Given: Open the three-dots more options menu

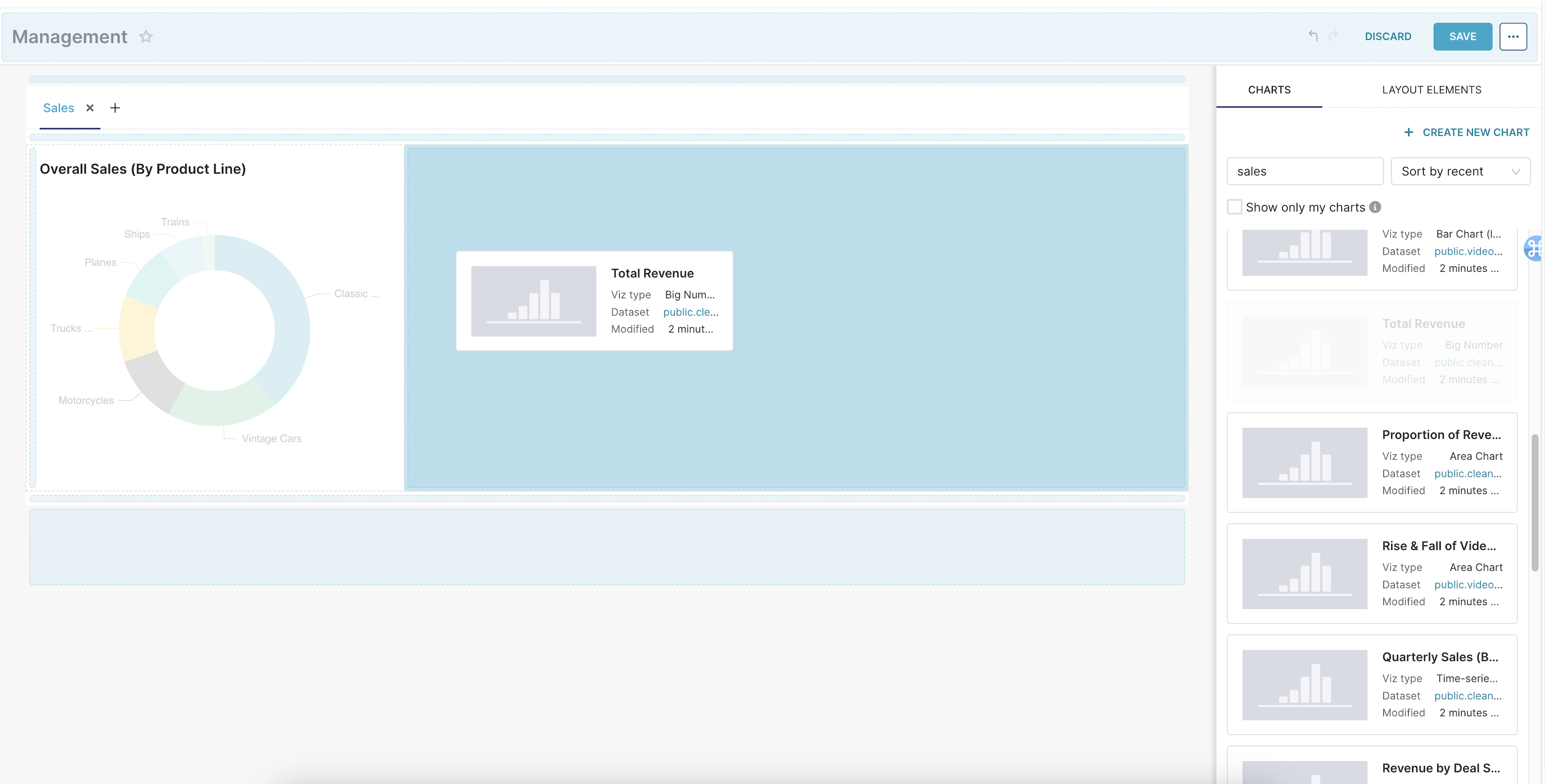Looking at the screenshot, I should [x=1513, y=37].
